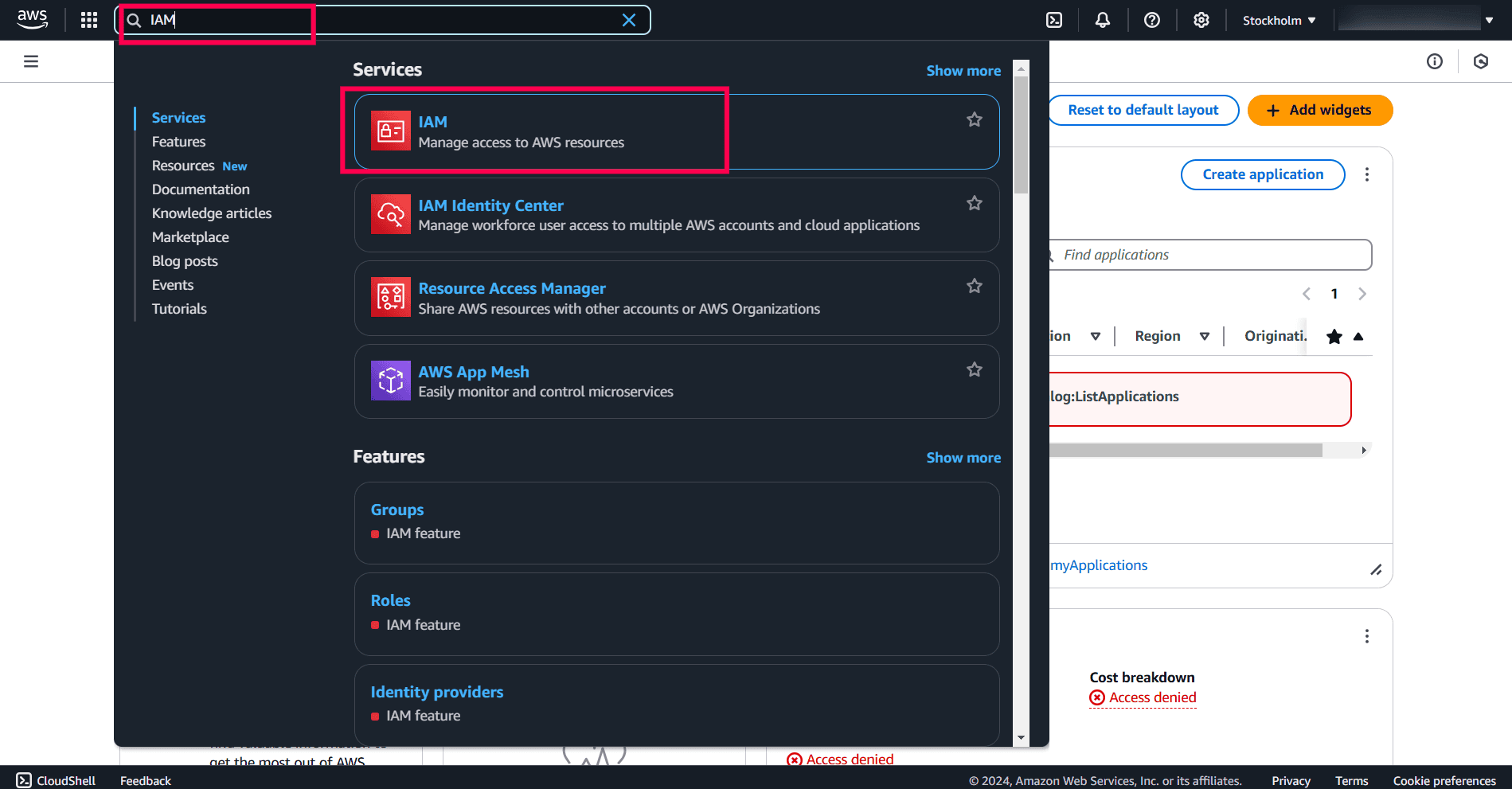This screenshot has width=1512, height=789.
Task: Open the notifications bell
Action: pyautogui.click(x=1103, y=19)
